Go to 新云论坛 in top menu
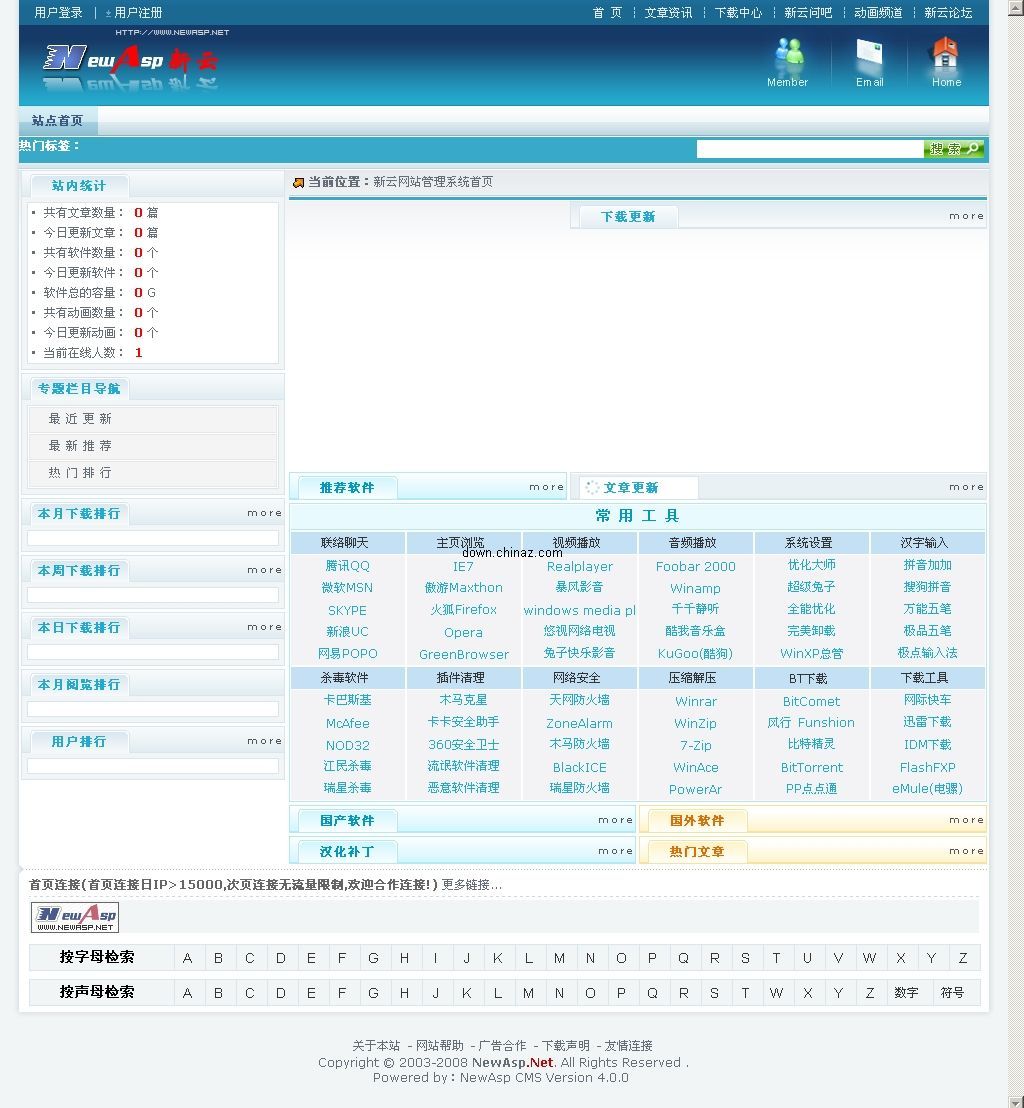 click(948, 13)
